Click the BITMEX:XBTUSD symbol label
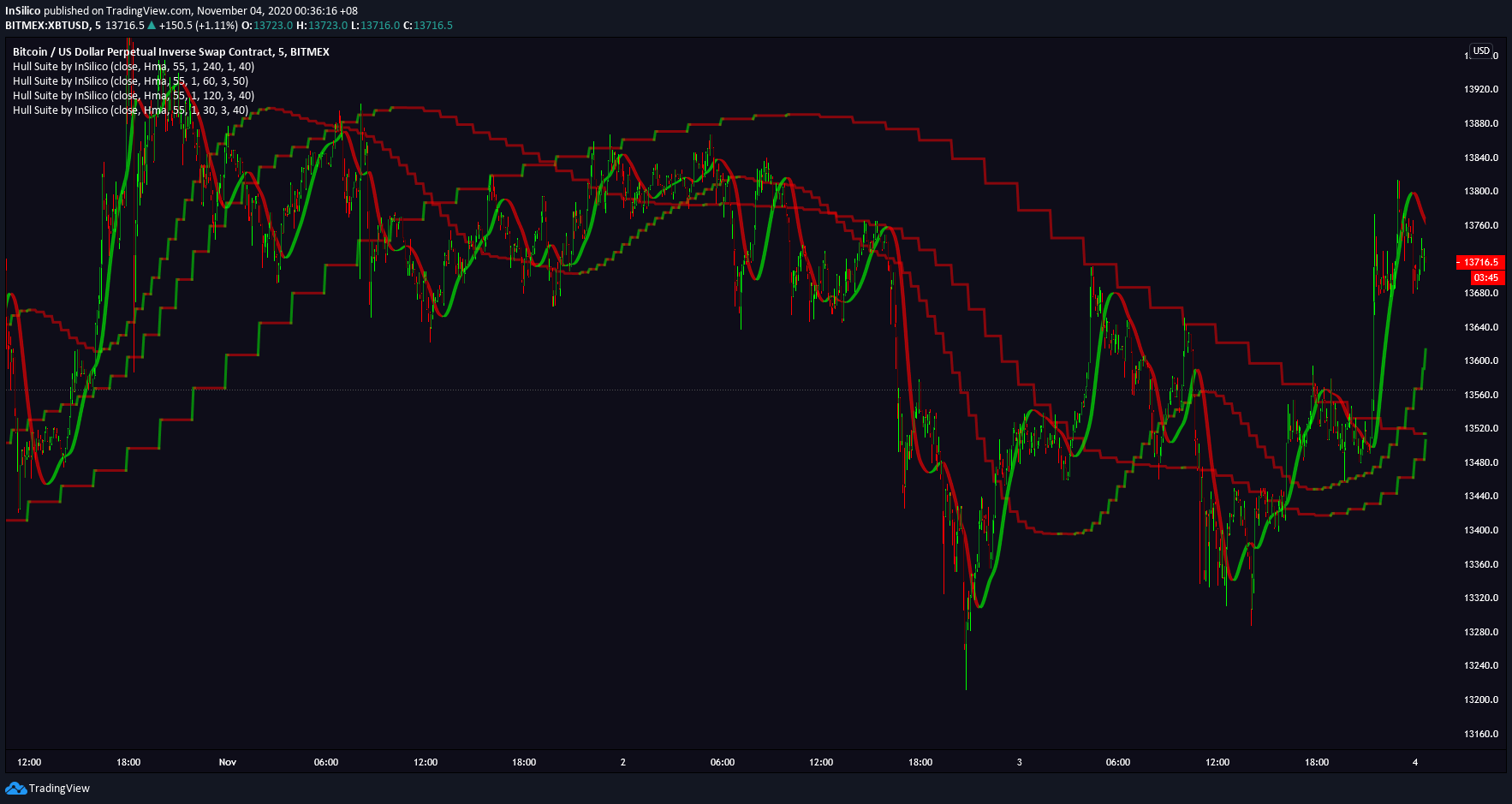The height and width of the screenshot is (804, 1512). click(x=48, y=26)
